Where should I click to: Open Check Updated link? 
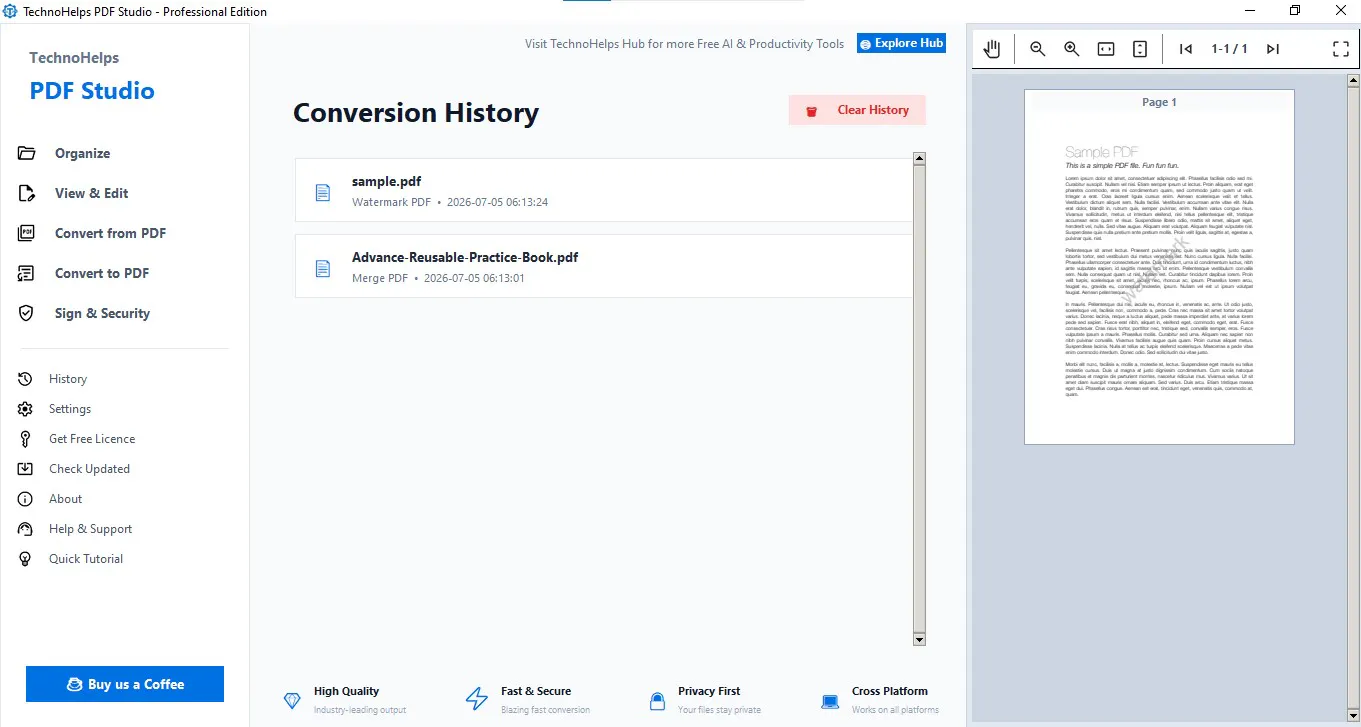tap(89, 469)
